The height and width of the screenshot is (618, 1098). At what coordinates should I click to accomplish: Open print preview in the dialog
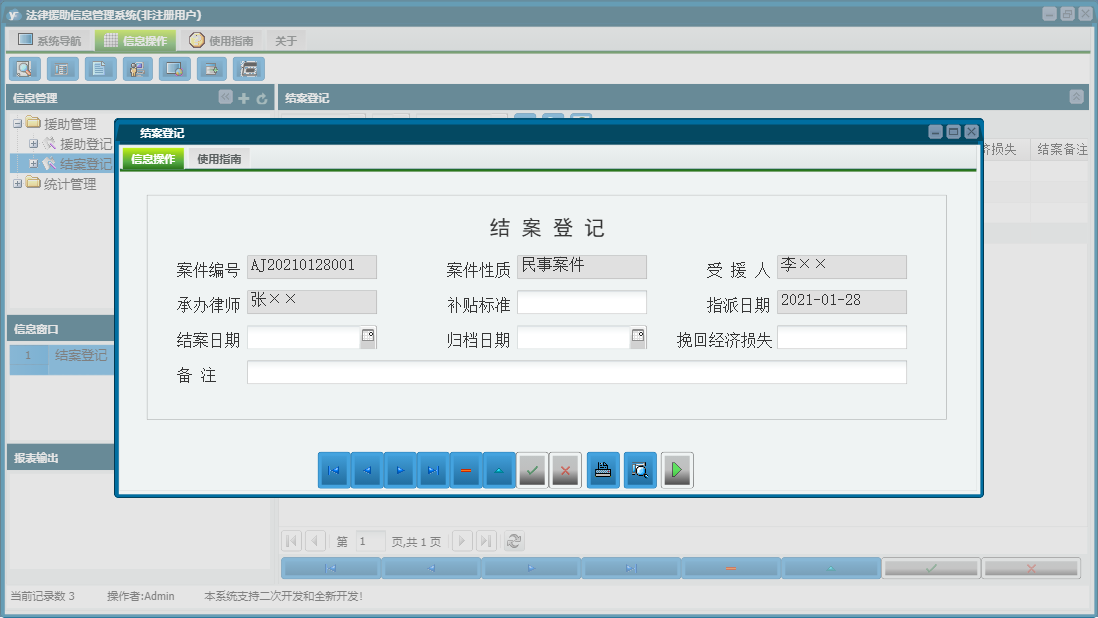point(641,469)
